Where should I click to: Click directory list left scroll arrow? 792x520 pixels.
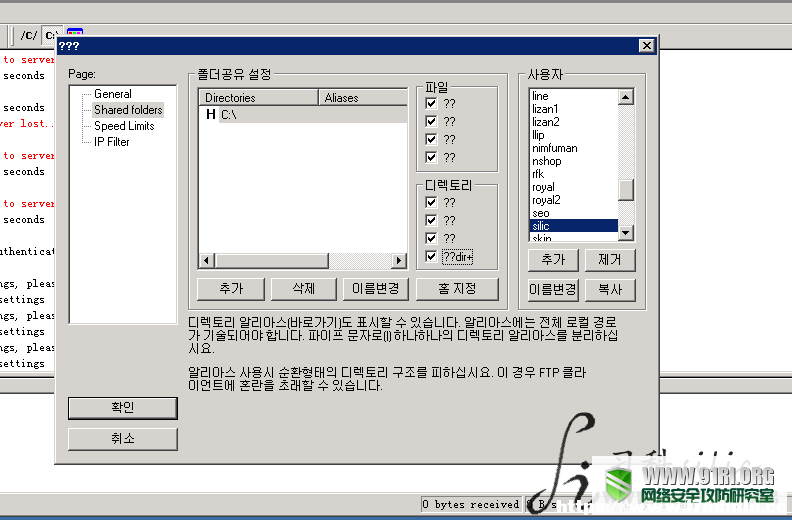206,261
